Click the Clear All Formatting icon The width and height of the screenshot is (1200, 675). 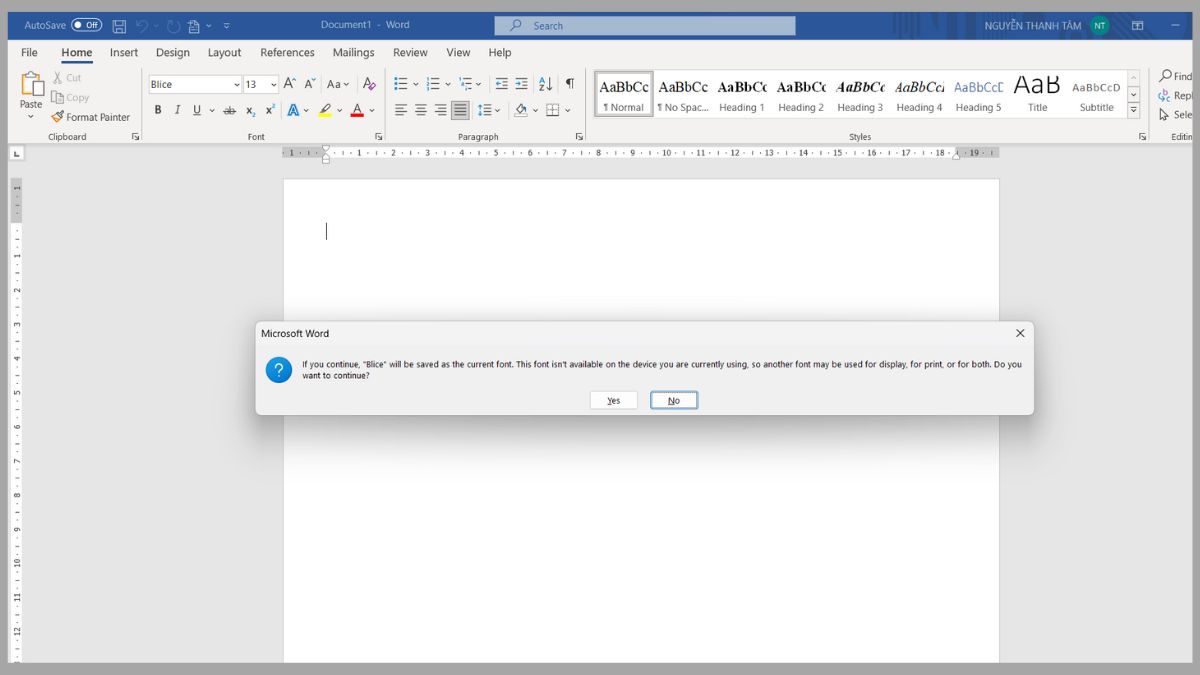[369, 84]
